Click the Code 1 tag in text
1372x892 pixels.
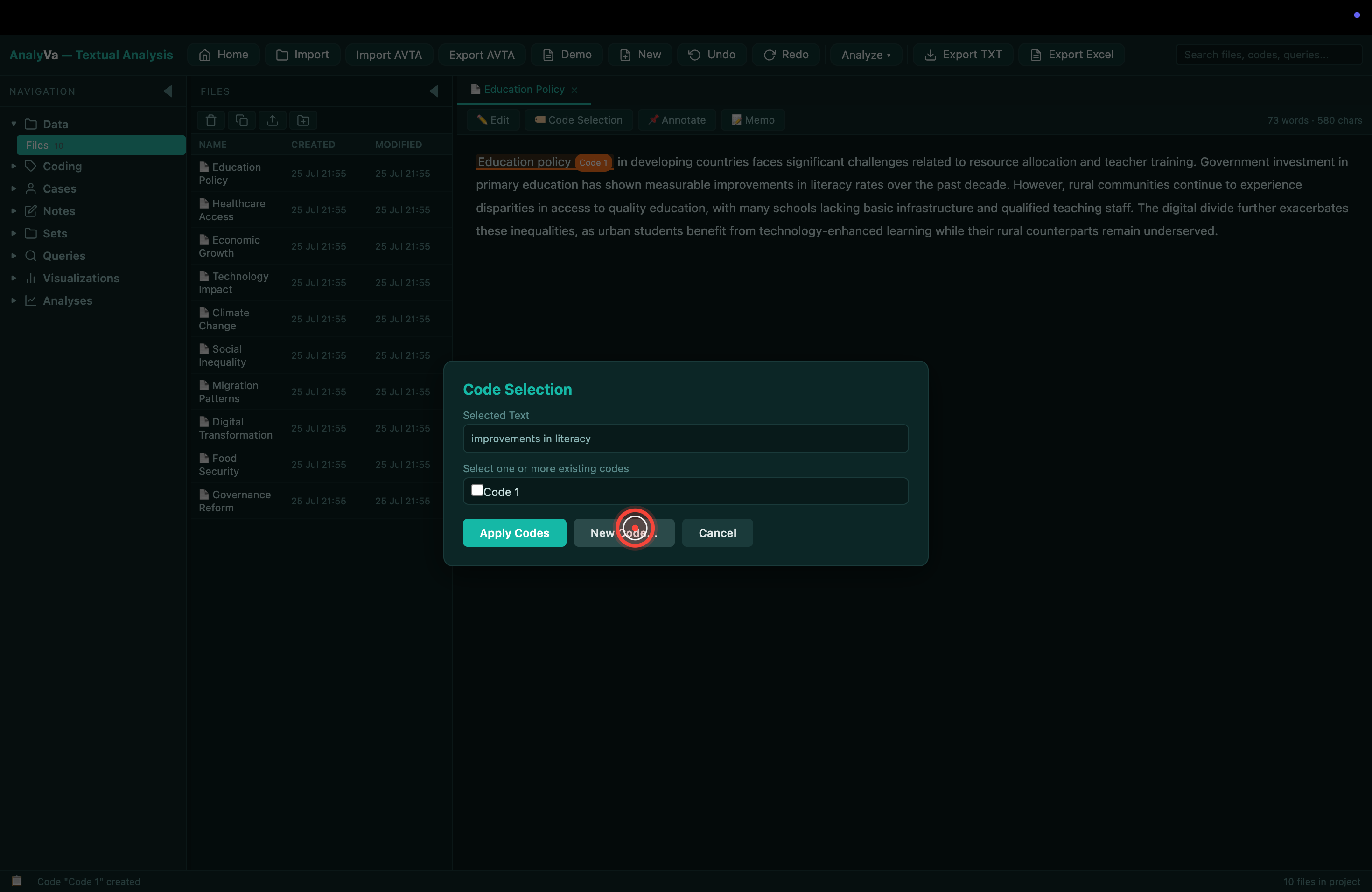593,162
